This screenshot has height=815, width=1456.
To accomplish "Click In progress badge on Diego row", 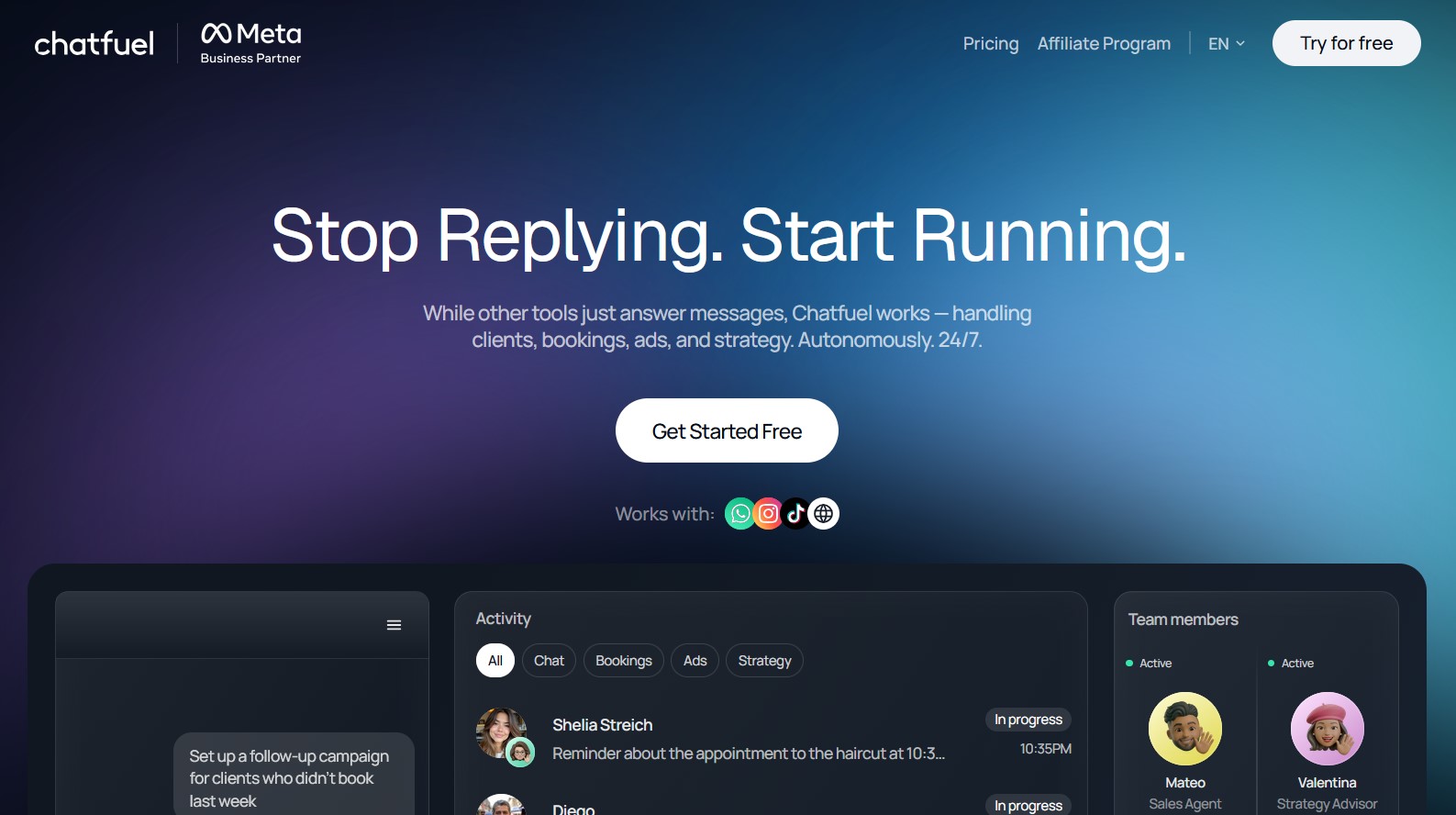I will (x=1028, y=805).
